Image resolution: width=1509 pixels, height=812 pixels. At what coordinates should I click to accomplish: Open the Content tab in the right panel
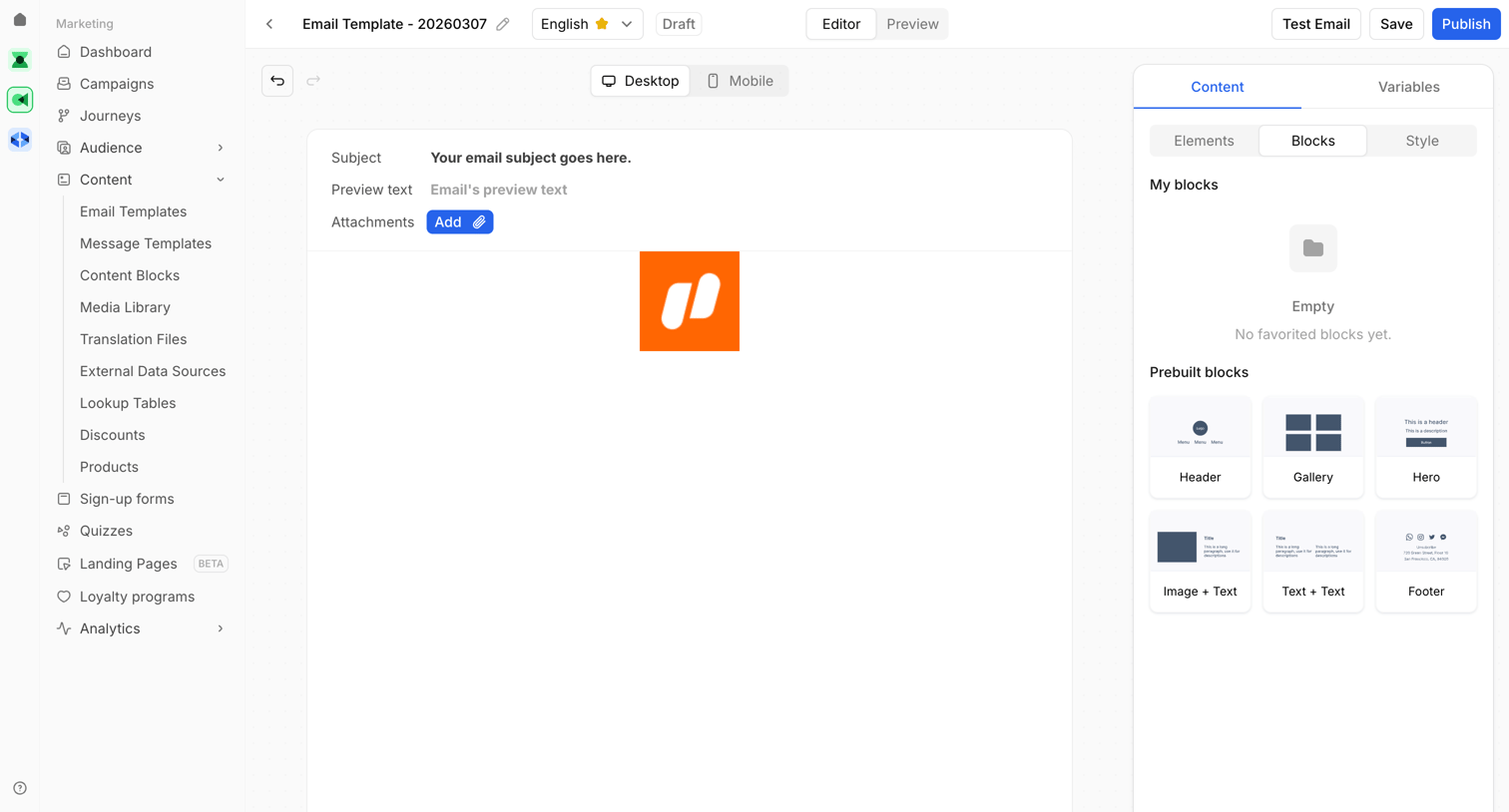click(x=1217, y=87)
